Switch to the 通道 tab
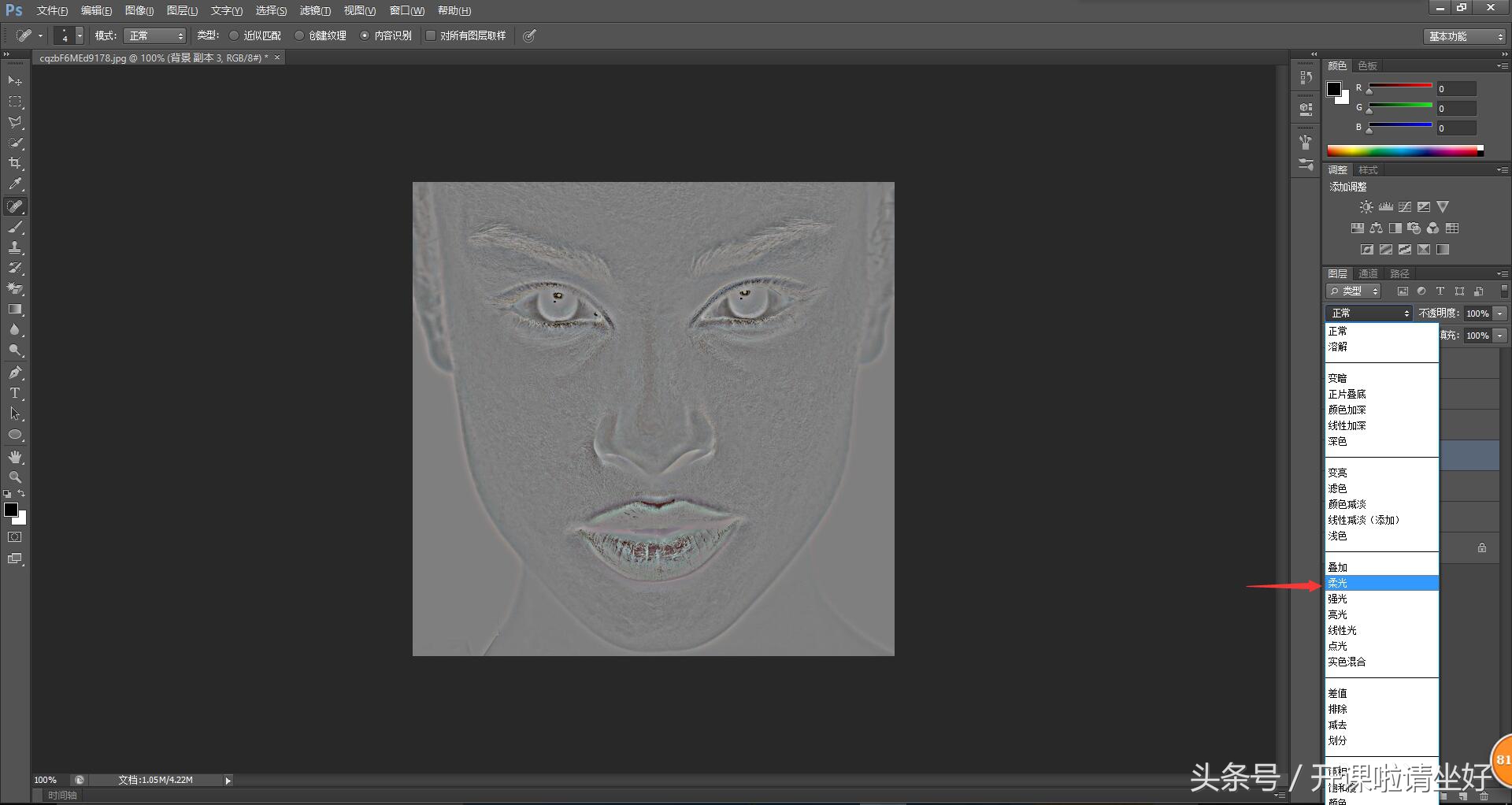 coord(1369,273)
